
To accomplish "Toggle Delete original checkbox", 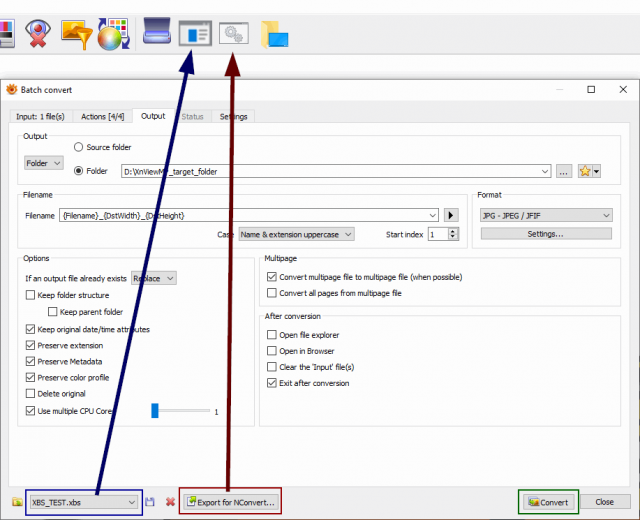I will [30, 393].
